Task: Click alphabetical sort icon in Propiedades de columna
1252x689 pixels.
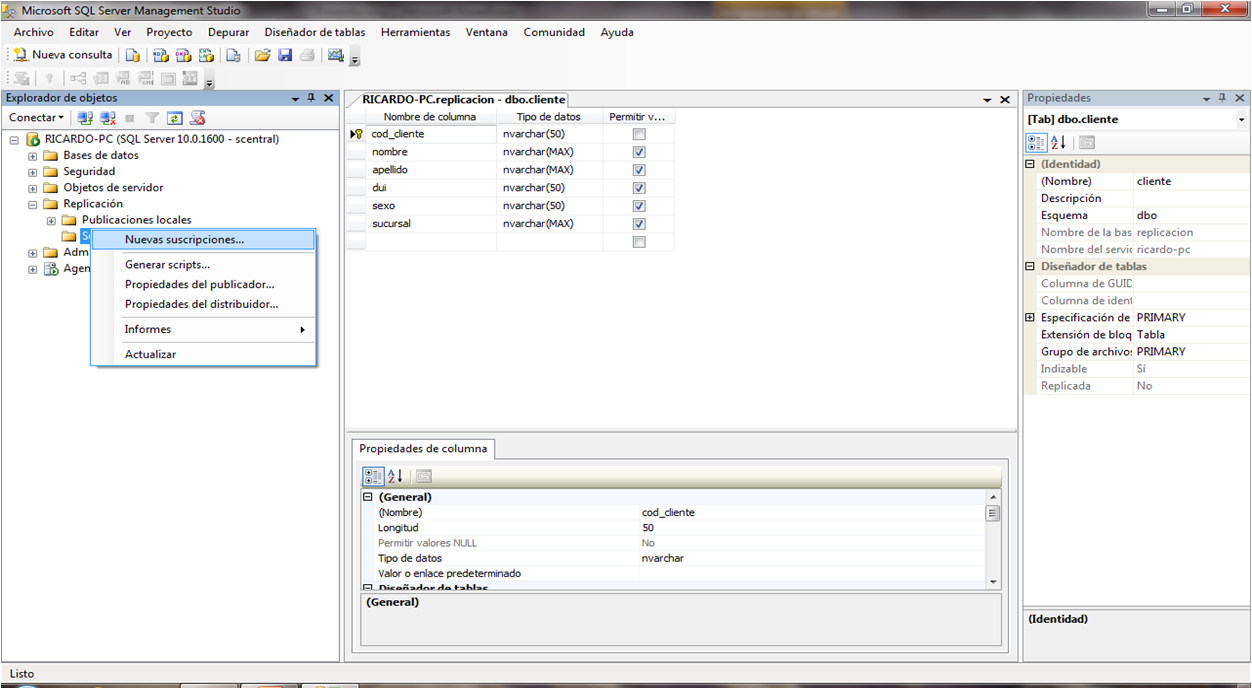Action: pyautogui.click(x=395, y=477)
